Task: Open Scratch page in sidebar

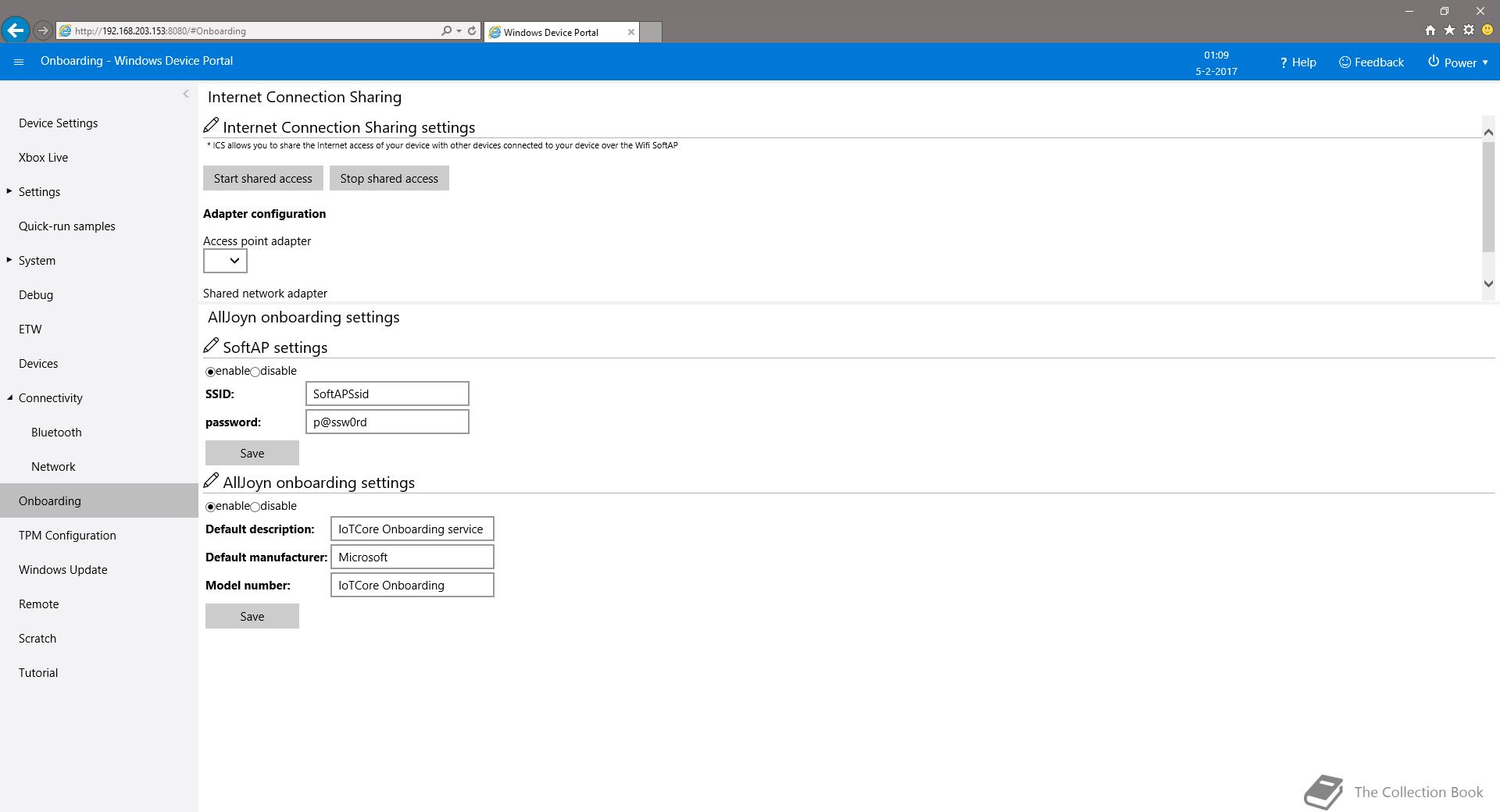Action: 37,639
